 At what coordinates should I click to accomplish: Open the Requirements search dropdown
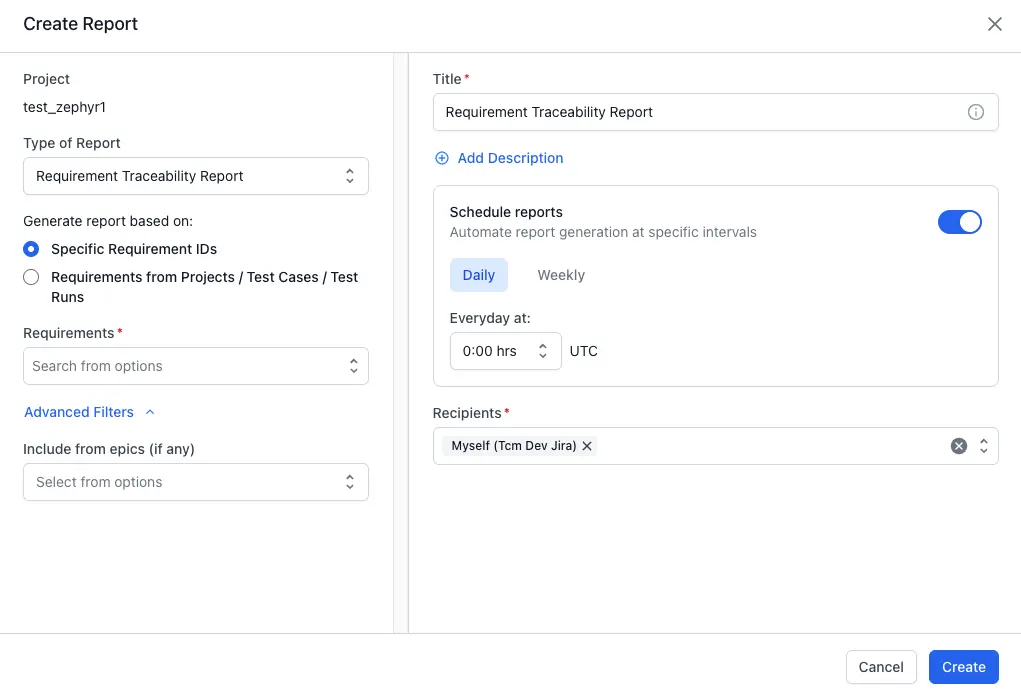[196, 366]
